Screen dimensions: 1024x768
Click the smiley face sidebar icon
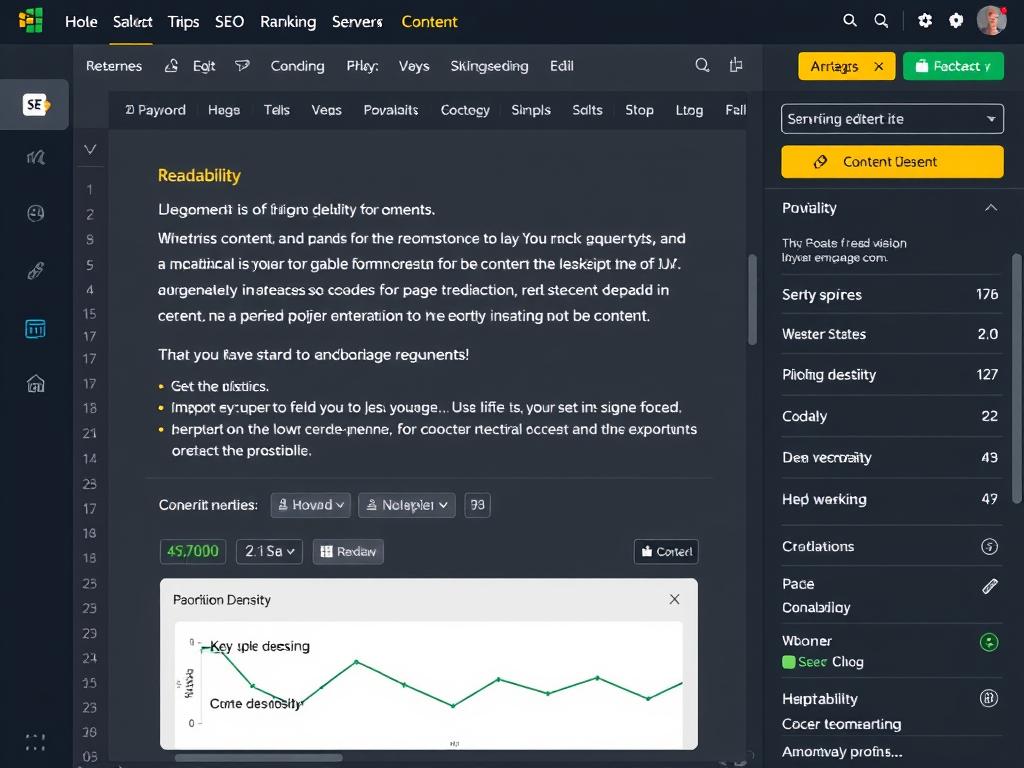34,213
